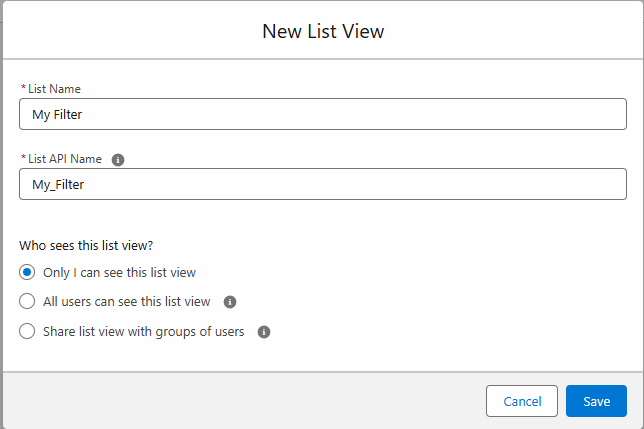Click the List API Name label text

(x=66, y=159)
